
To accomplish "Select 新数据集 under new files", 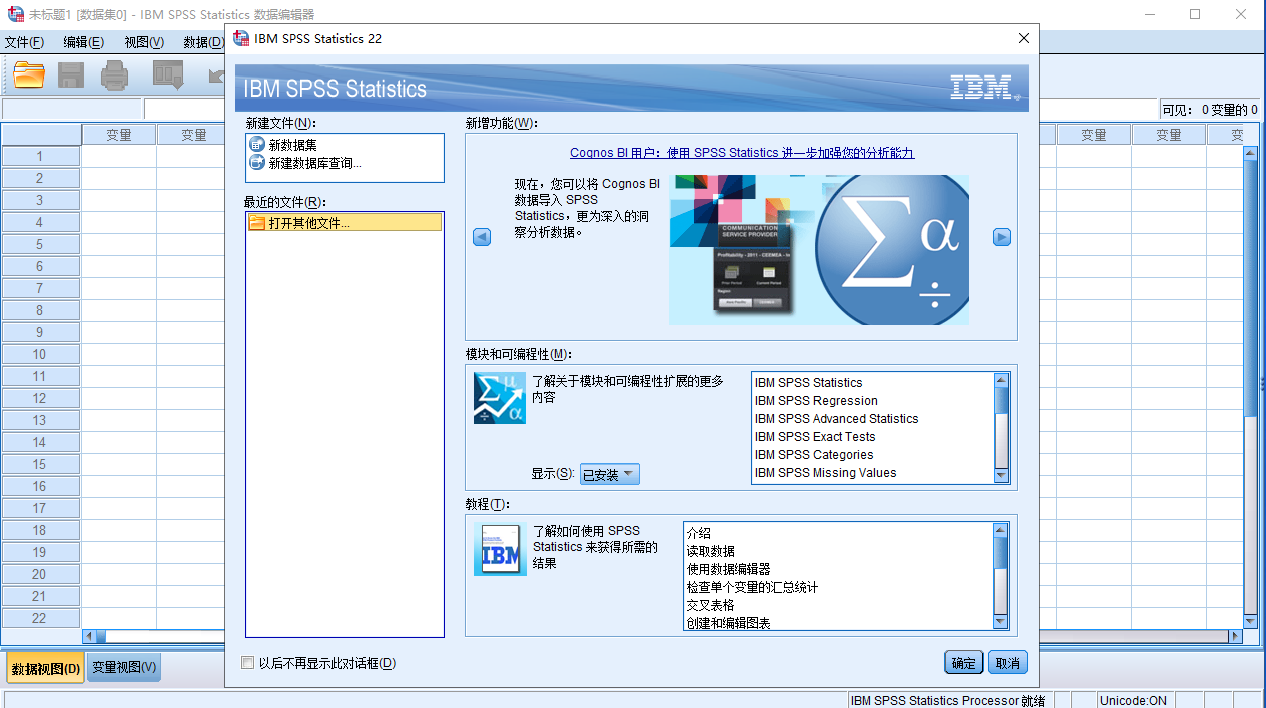I will pyautogui.click(x=292, y=145).
